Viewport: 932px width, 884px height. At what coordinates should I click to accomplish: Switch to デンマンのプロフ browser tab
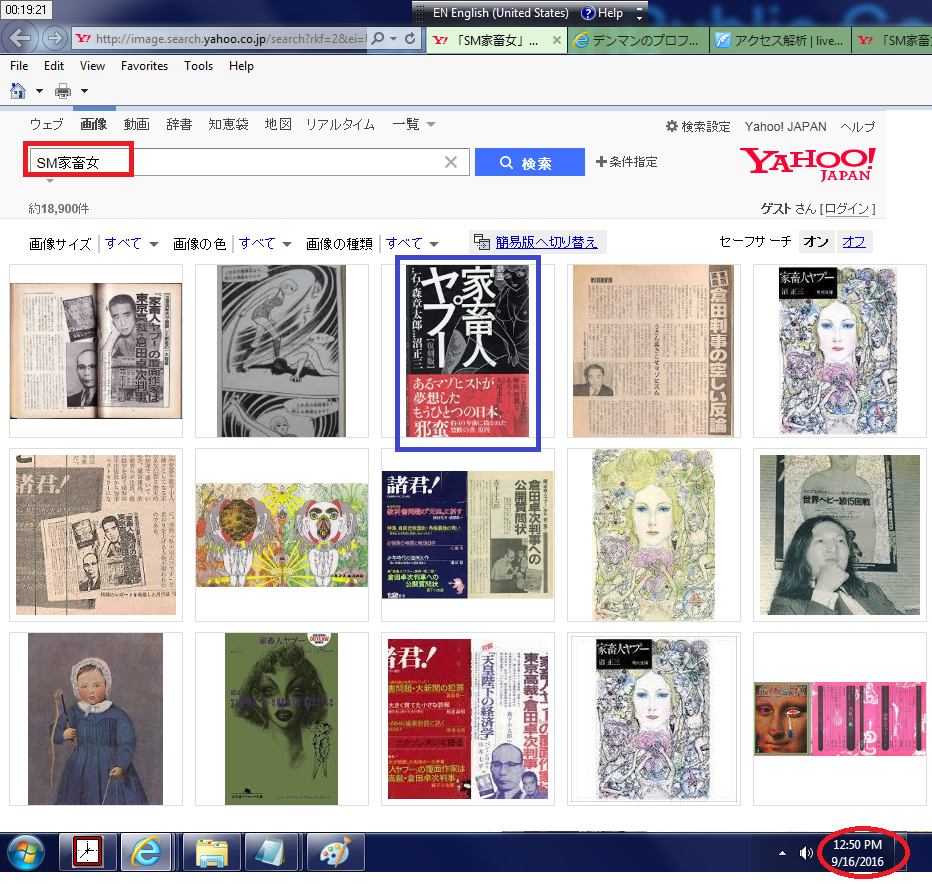point(638,40)
